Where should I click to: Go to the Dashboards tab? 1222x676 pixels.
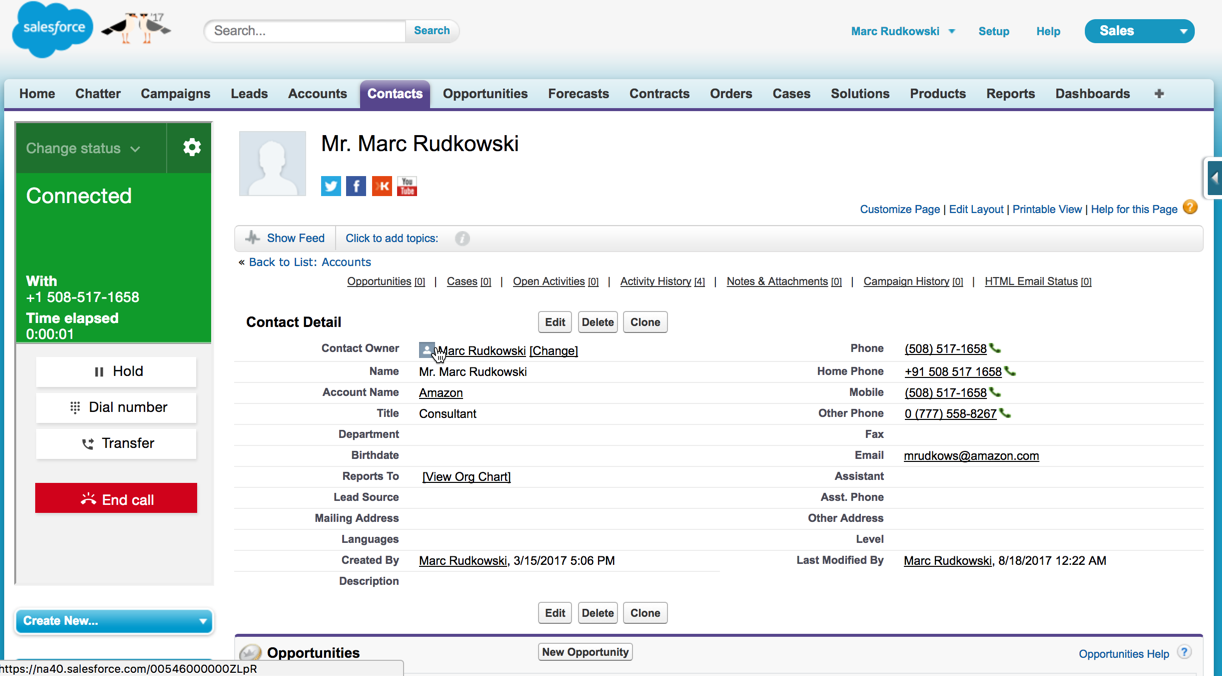(x=1092, y=94)
